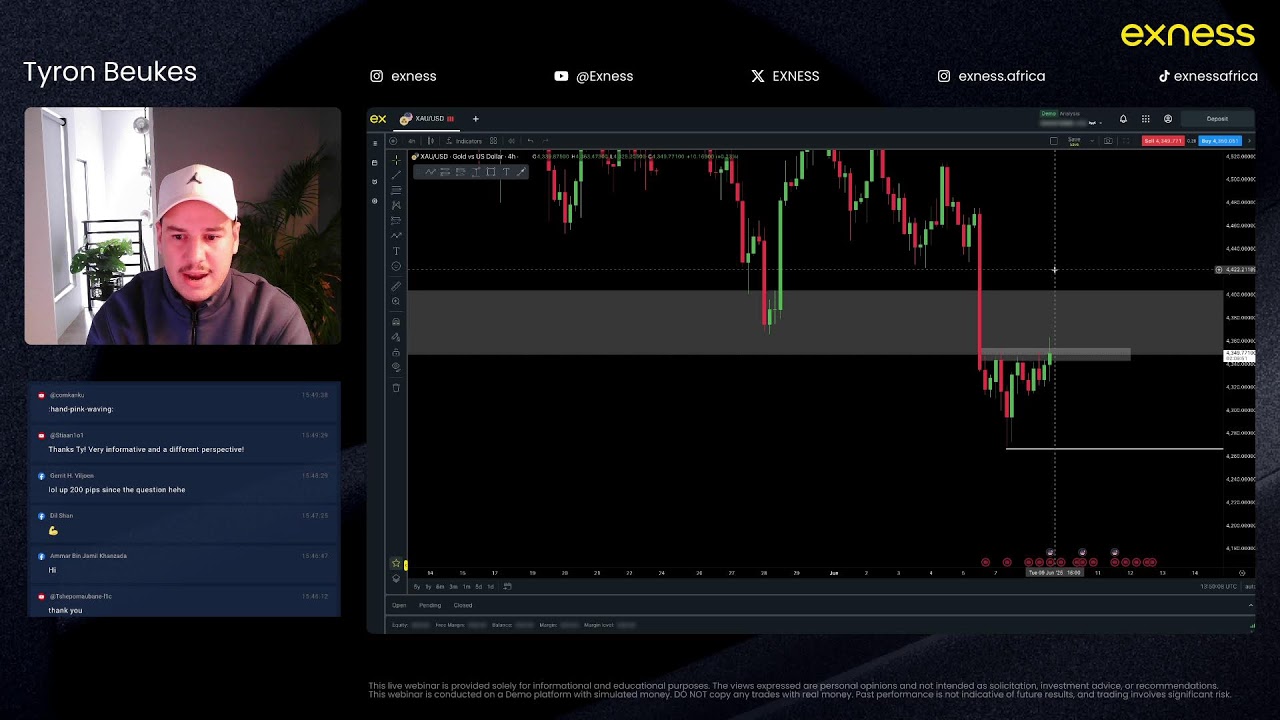
Task: Click the Deposit button
Action: click(1217, 119)
